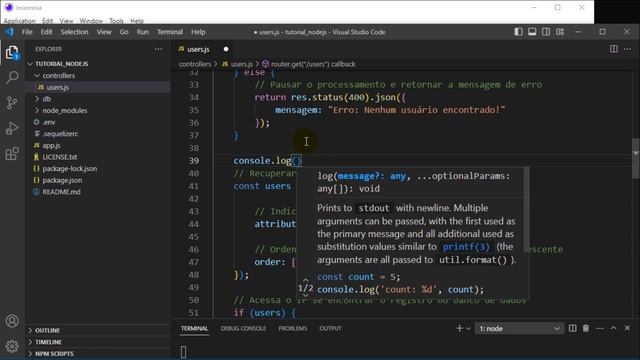Open the new terminal launch profile arrow

pyautogui.click(x=468, y=329)
